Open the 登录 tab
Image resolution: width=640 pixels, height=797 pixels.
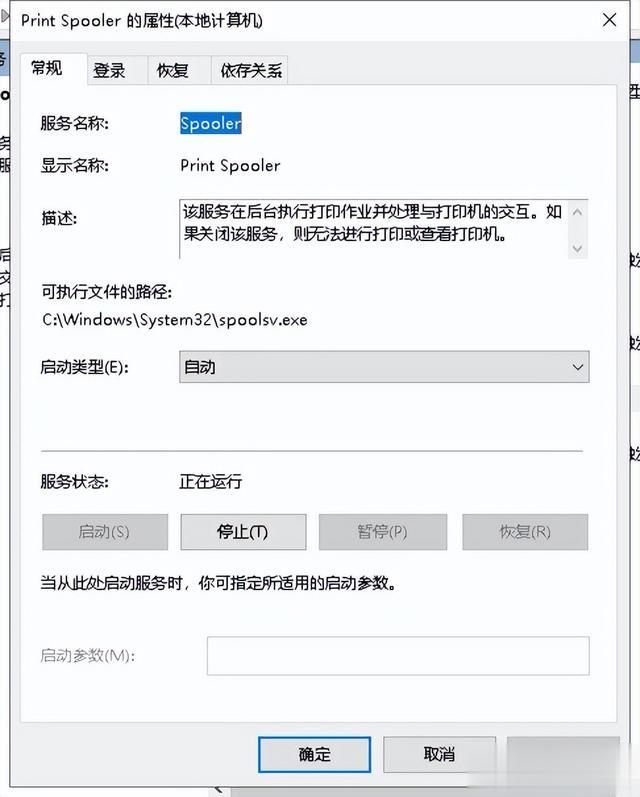coord(117,70)
